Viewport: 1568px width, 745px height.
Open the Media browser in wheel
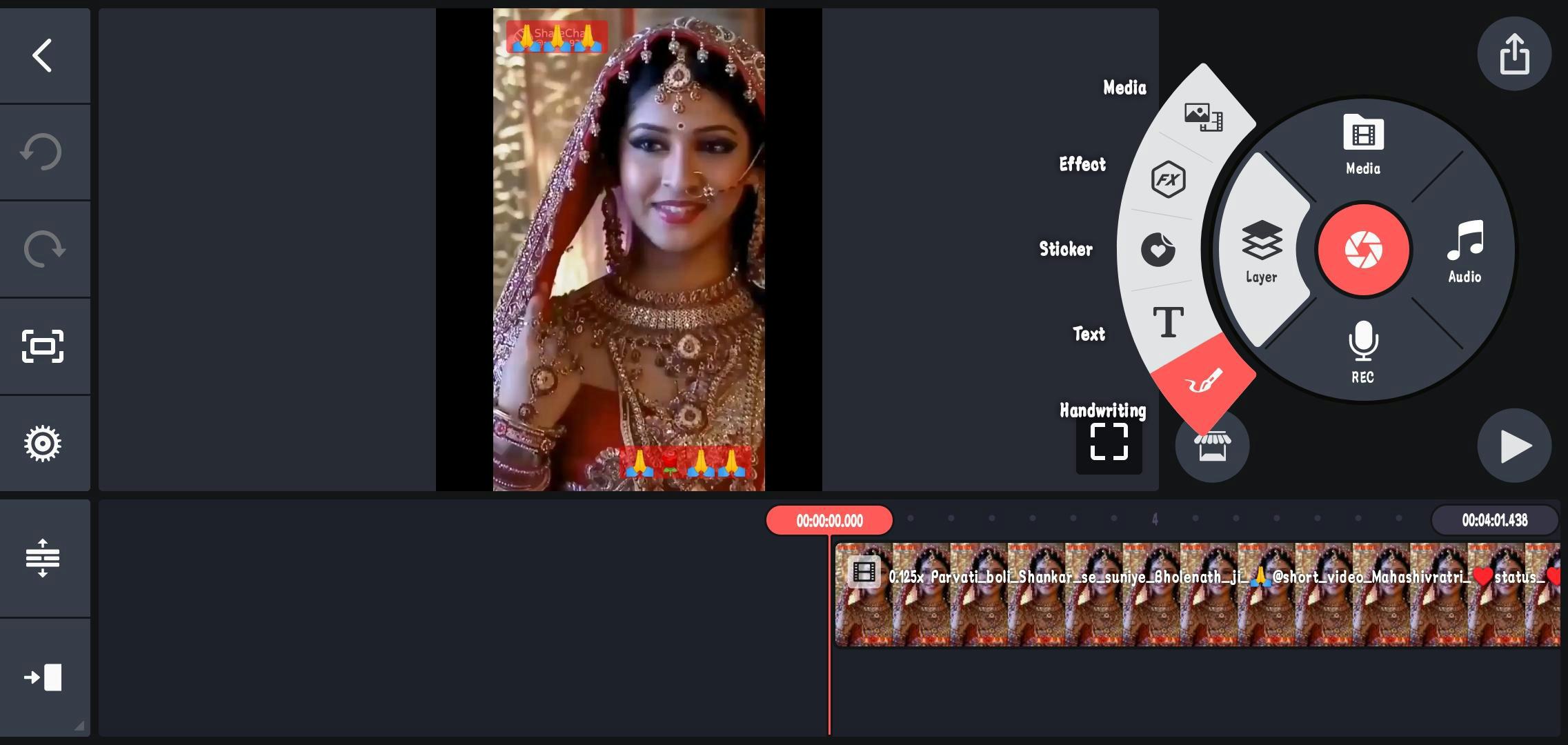click(1363, 146)
